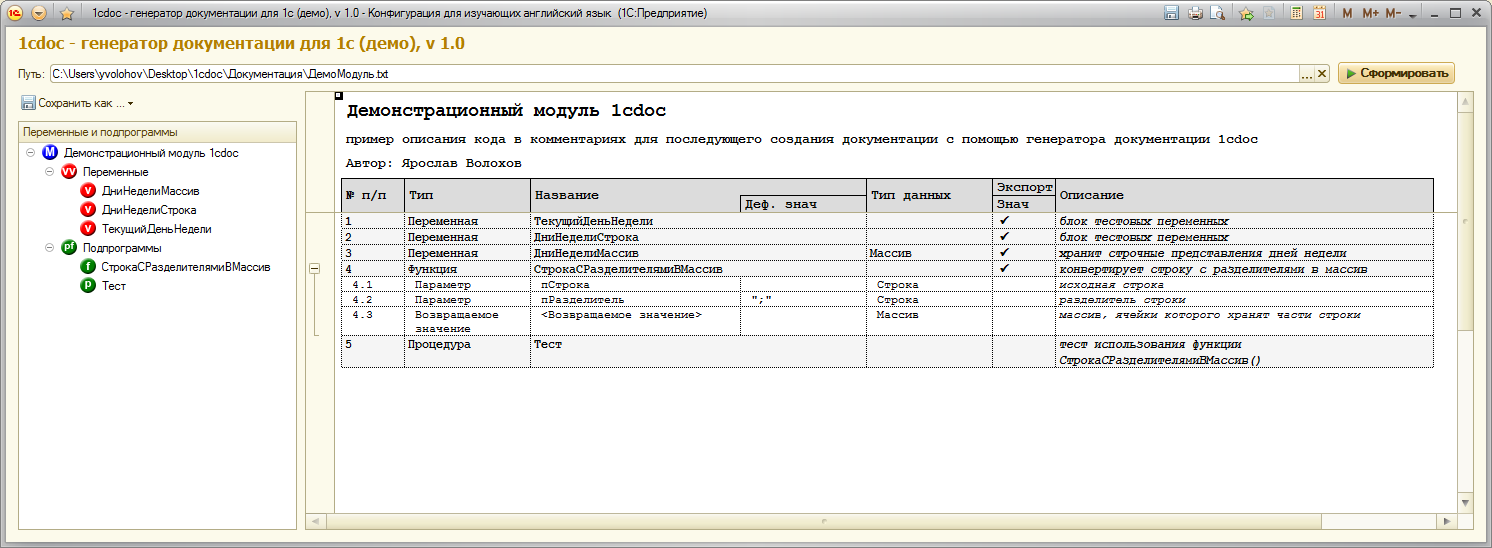Click the Деф. знач header cell

point(803,204)
